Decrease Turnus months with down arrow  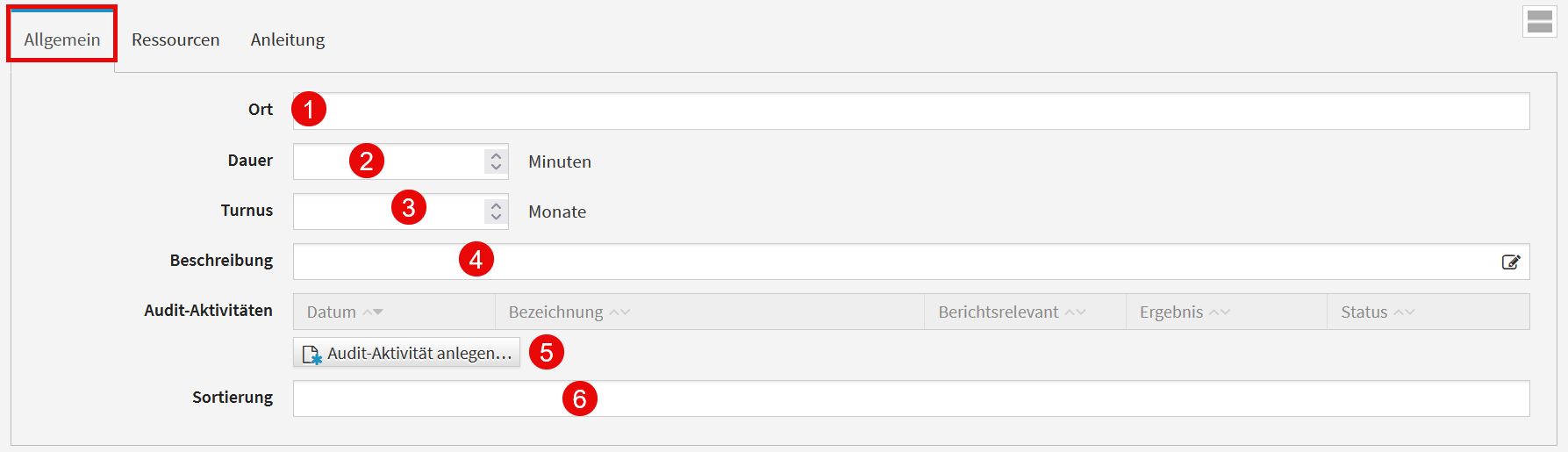pyautogui.click(x=496, y=217)
